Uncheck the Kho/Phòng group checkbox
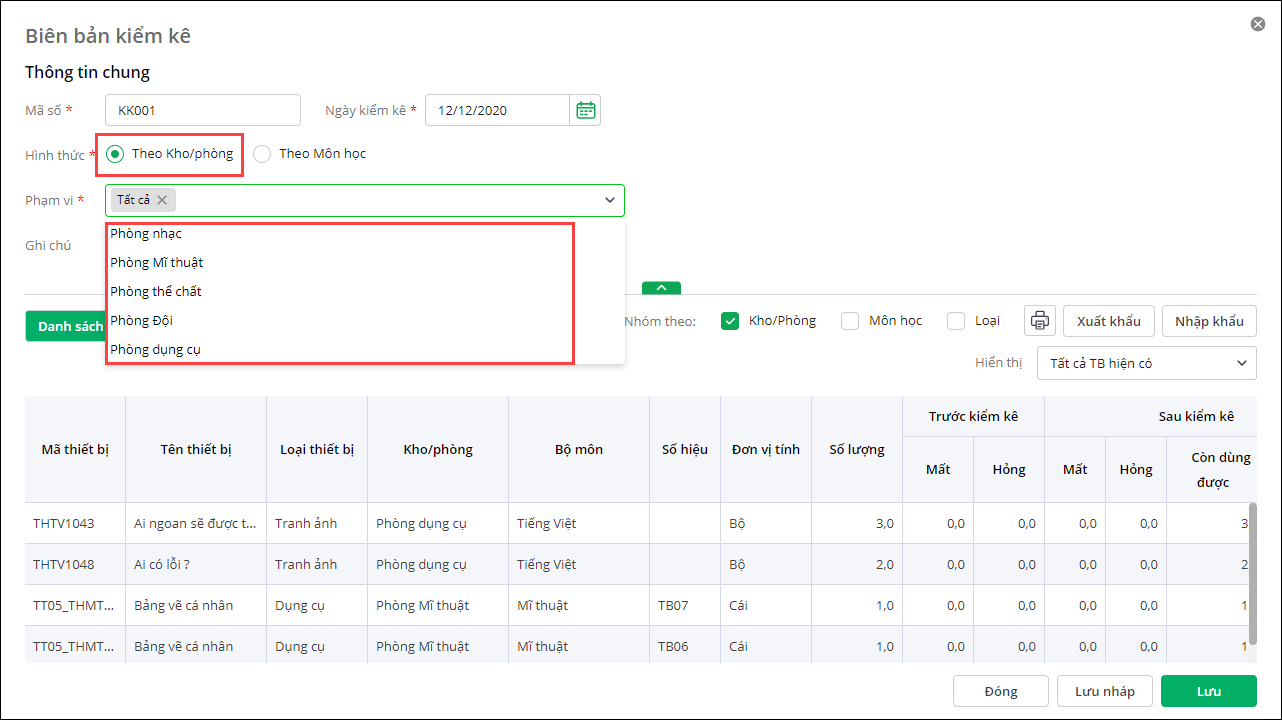 (x=730, y=321)
